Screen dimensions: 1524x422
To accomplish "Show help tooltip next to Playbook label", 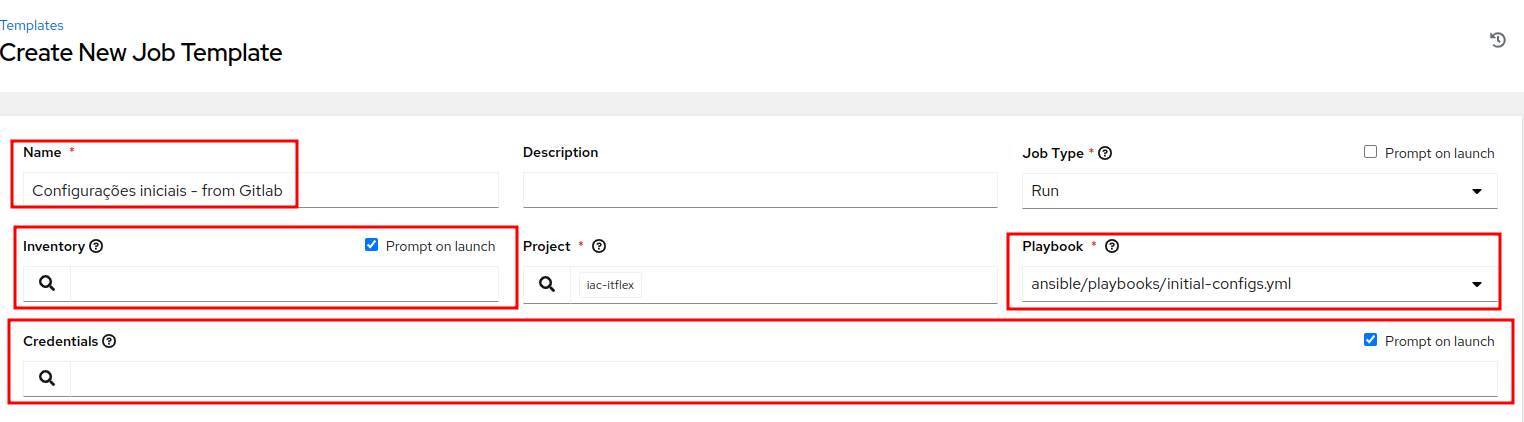I will pyautogui.click(x=1111, y=246).
